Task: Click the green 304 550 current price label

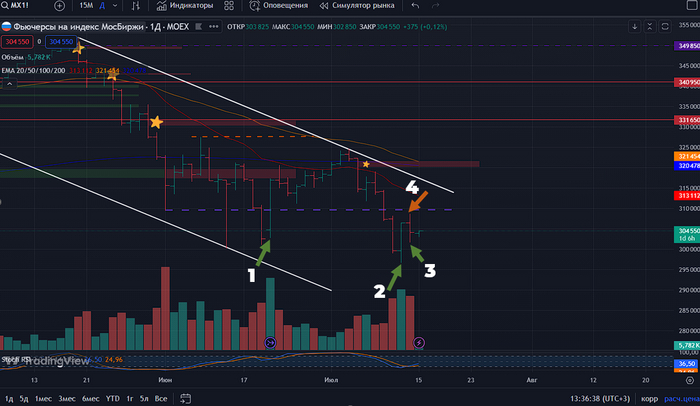Action: [687, 234]
